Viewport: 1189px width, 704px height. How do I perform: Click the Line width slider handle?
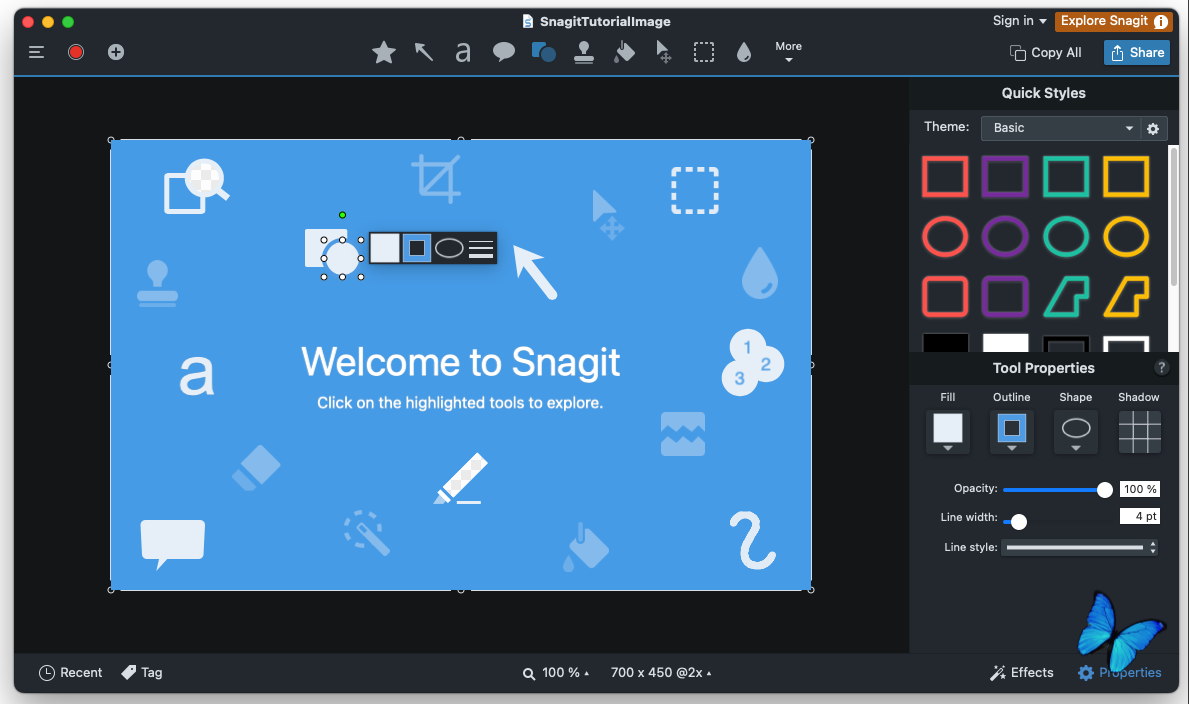tap(1019, 522)
